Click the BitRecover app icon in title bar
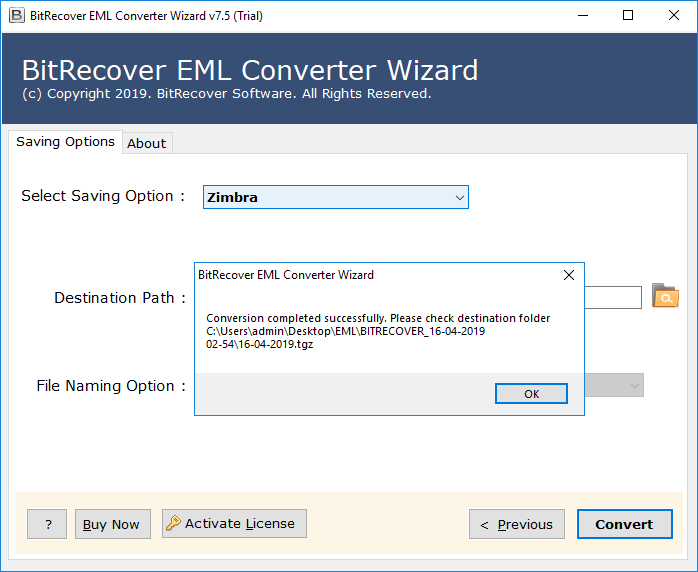 coord(16,16)
